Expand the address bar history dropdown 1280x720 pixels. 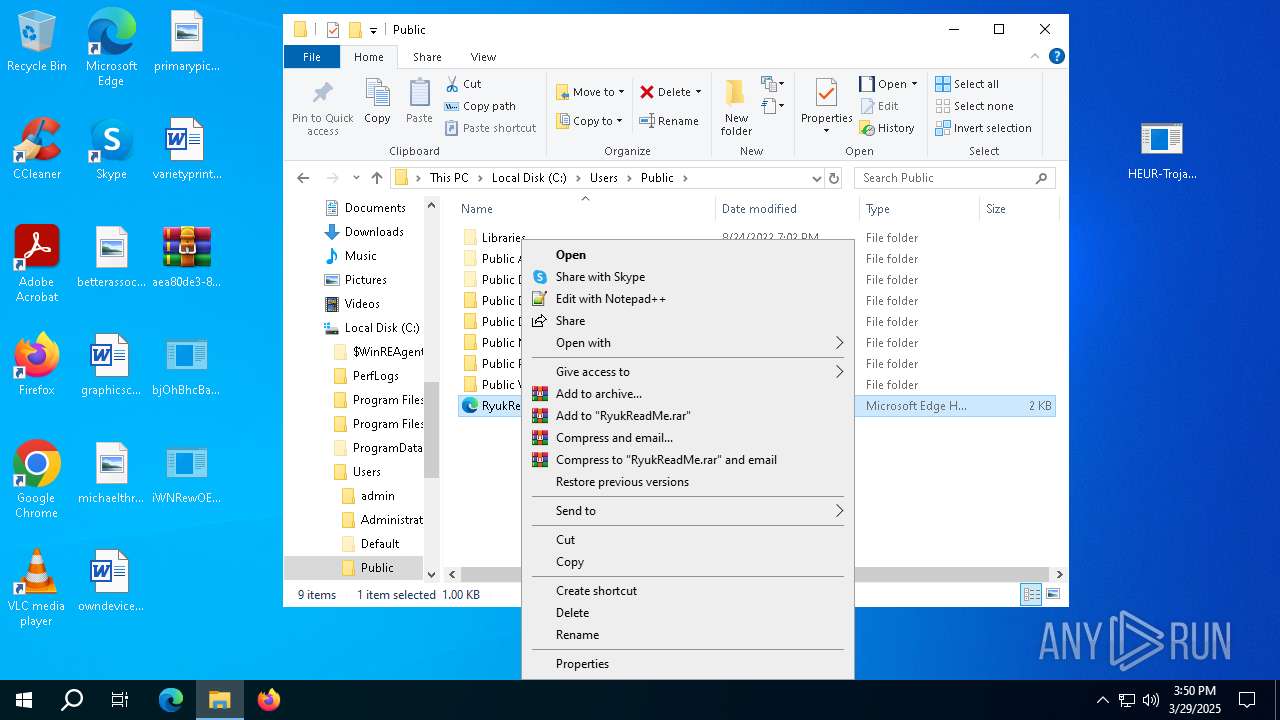[x=817, y=178]
